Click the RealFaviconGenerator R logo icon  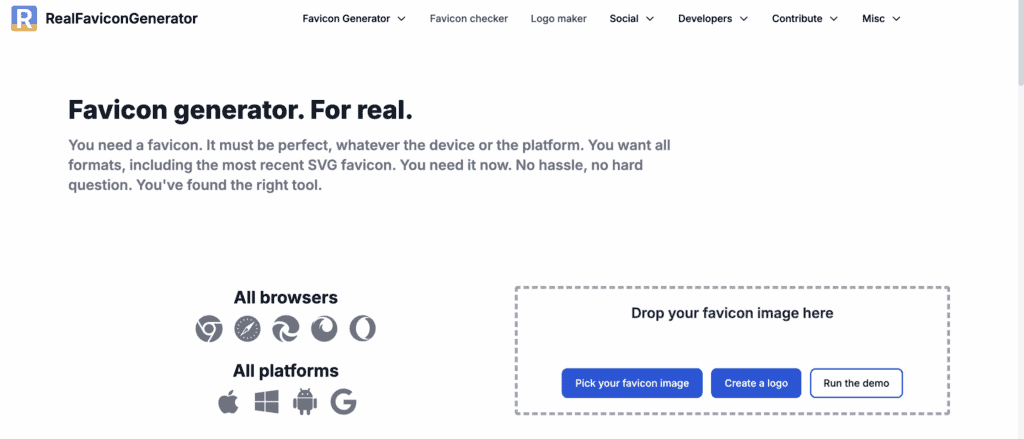[24, 18]
